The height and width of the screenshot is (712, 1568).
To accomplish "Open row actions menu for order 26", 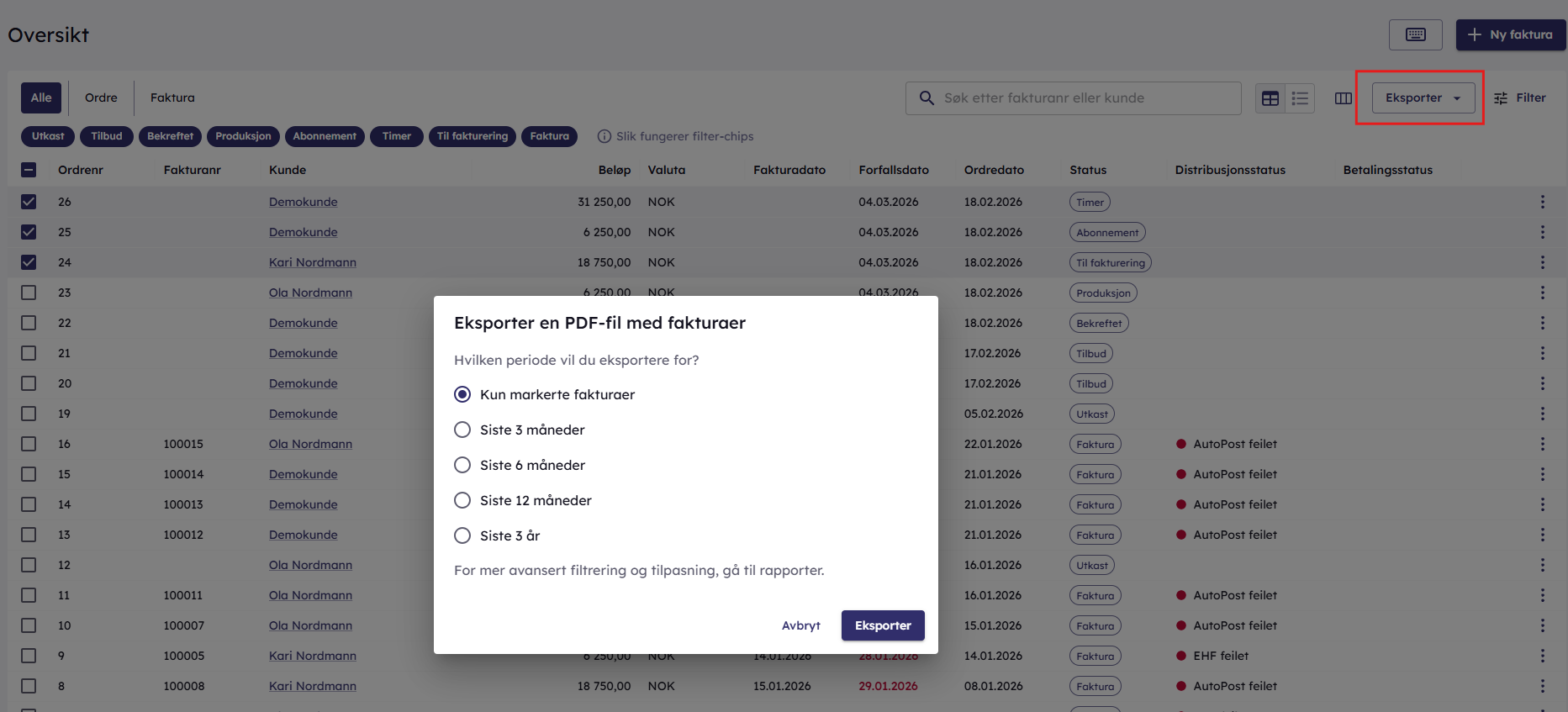I will coord(1542,202).
